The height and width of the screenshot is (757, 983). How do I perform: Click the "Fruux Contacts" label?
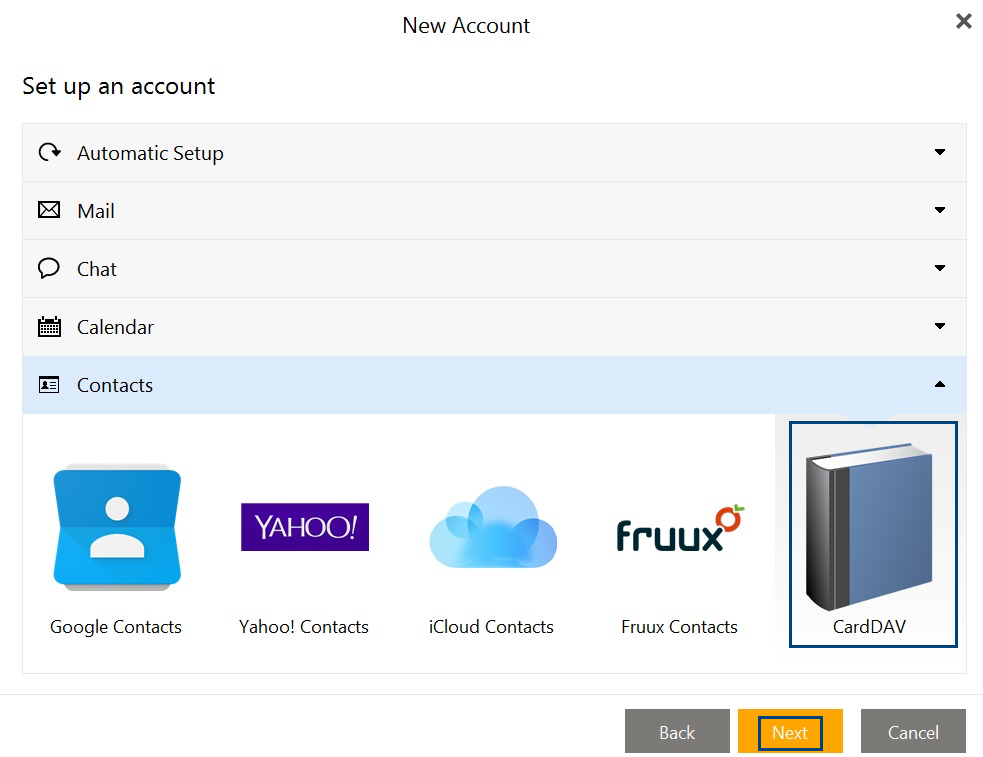680,627
